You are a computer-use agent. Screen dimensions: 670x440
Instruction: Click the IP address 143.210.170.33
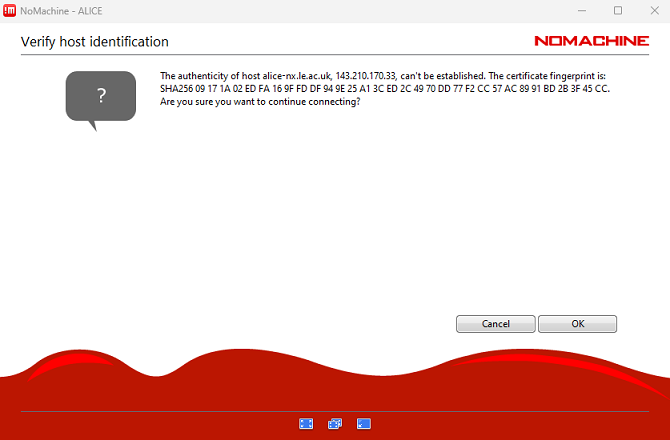[366, 76]
